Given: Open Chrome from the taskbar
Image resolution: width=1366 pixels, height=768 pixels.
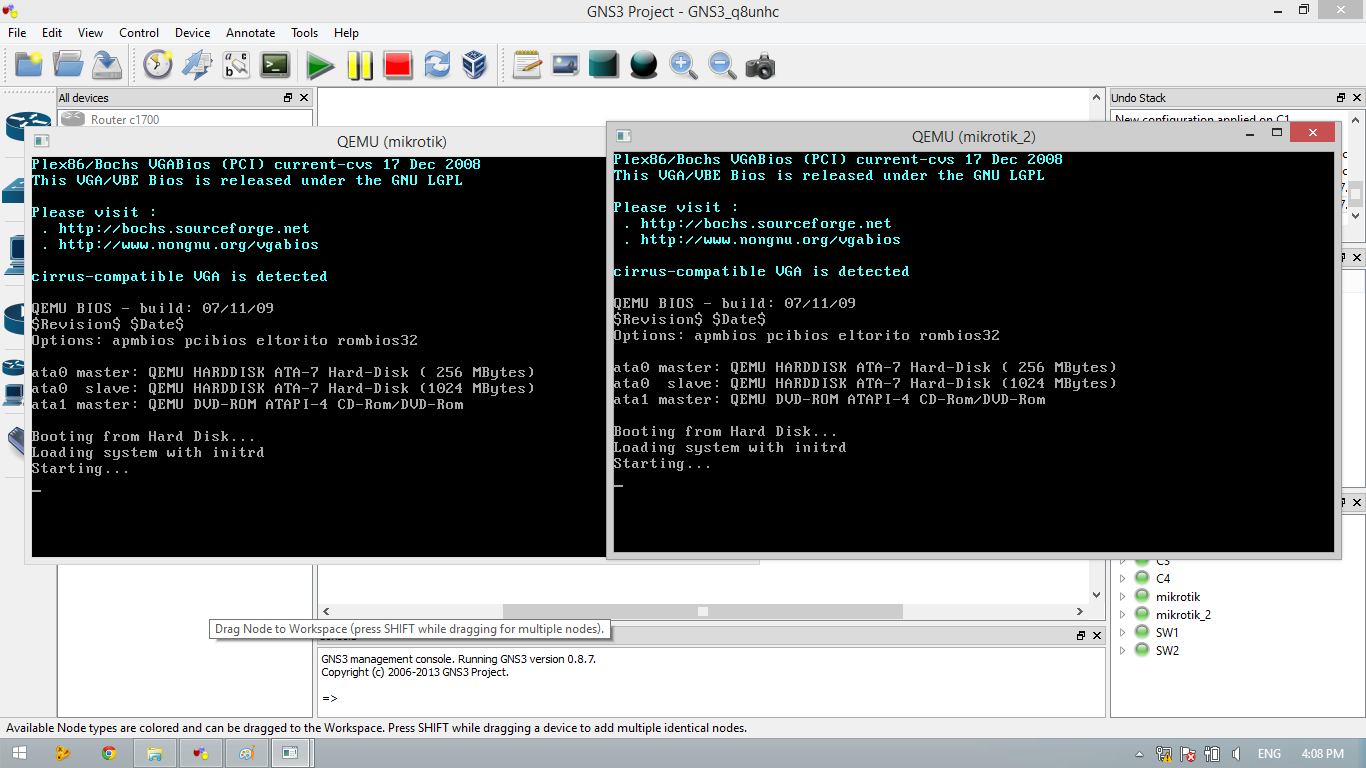Looking at the screenshot, I should (x=109, y=753).
